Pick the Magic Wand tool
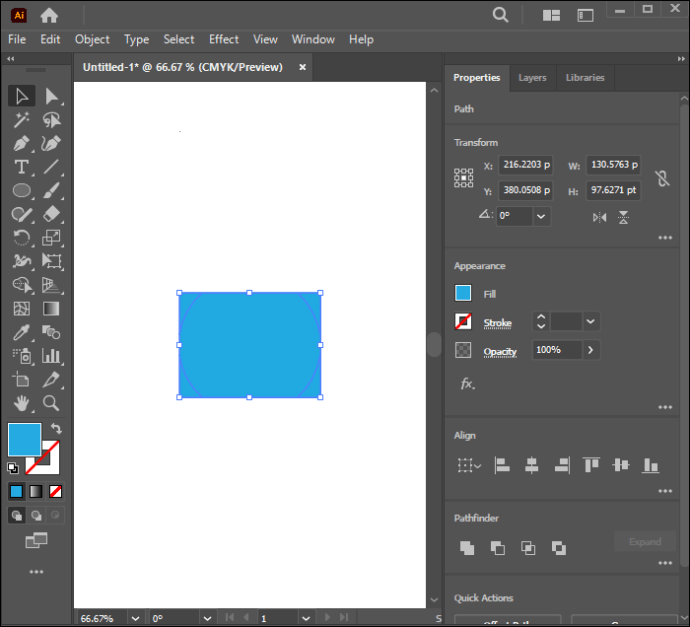 point(21,120)
